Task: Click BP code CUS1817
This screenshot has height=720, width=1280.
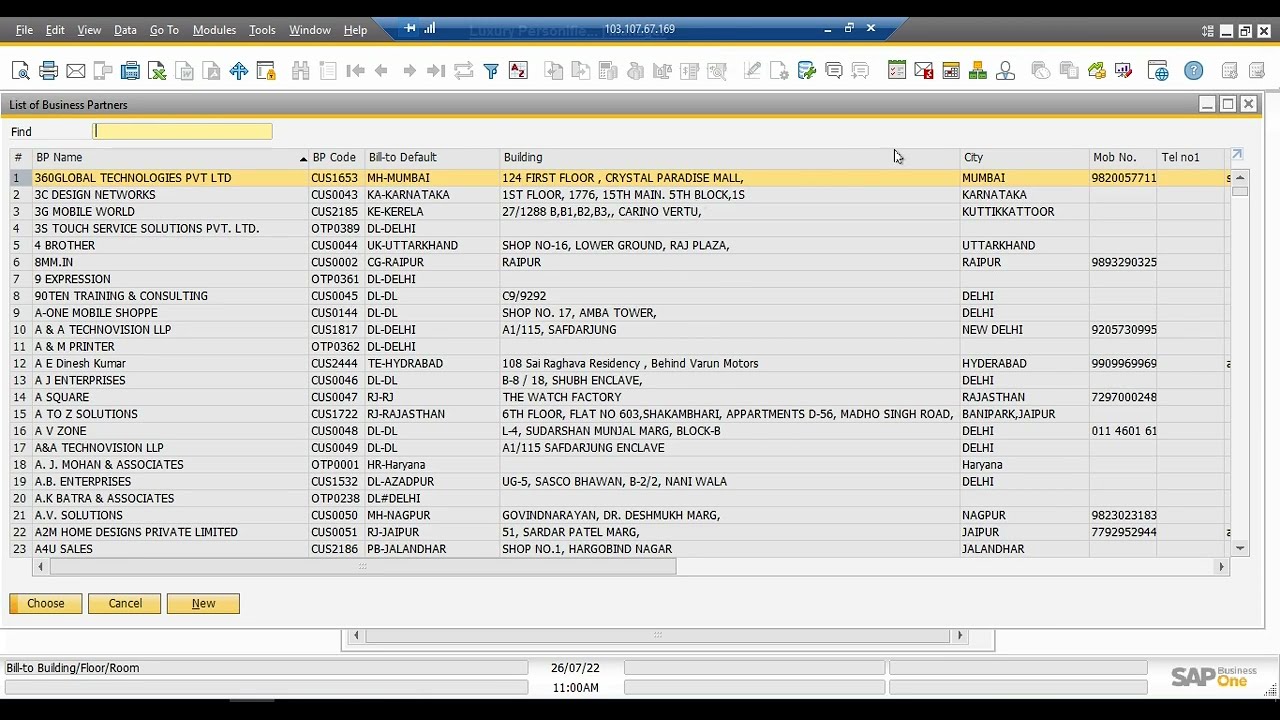Action: click(334, 330)
